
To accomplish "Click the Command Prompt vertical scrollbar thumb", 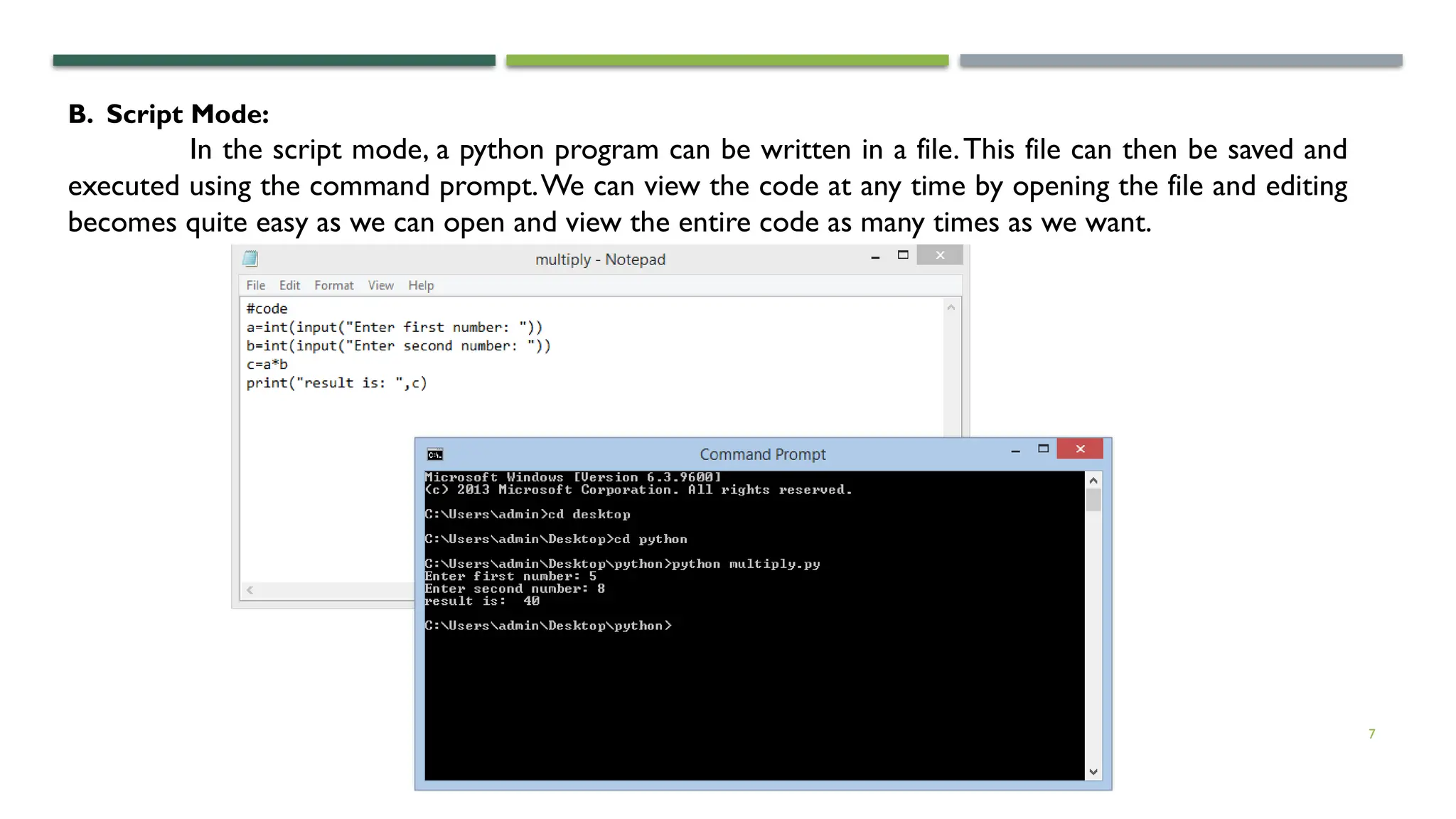I will [1093, 500].
